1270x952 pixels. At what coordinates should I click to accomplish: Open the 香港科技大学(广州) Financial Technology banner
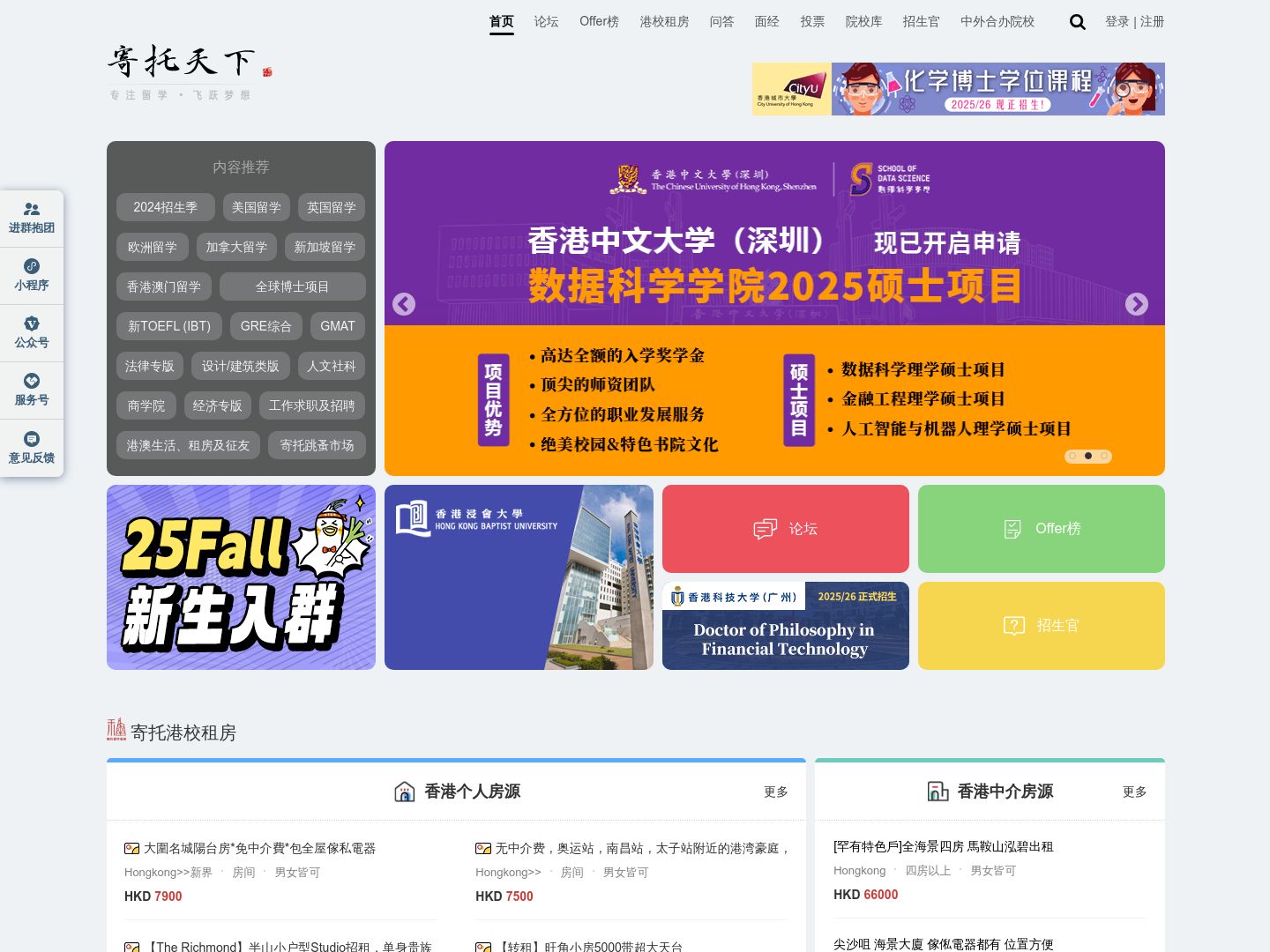(x=786, y=626)
